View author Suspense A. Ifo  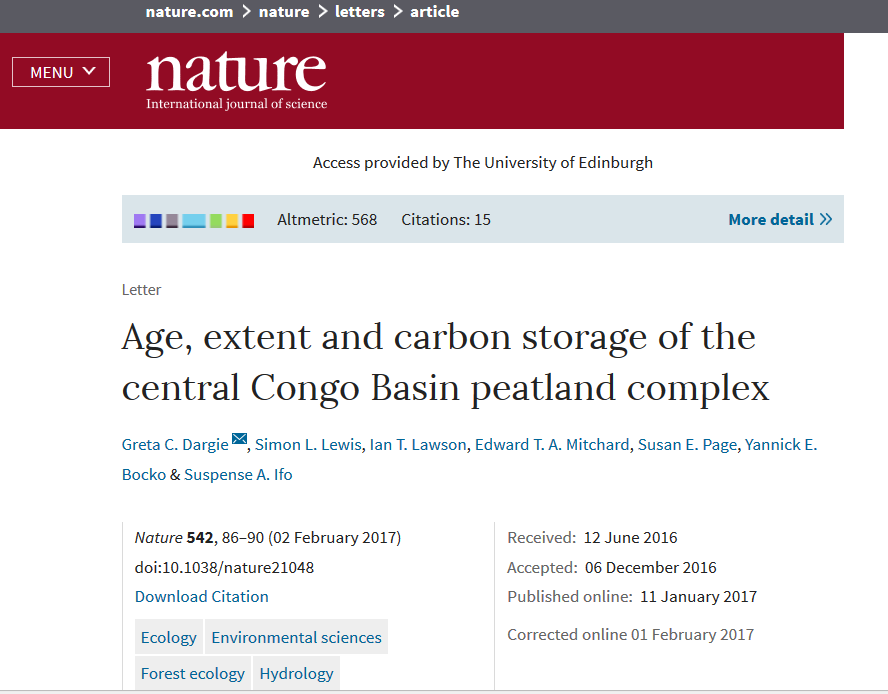(x=238, y=475)
